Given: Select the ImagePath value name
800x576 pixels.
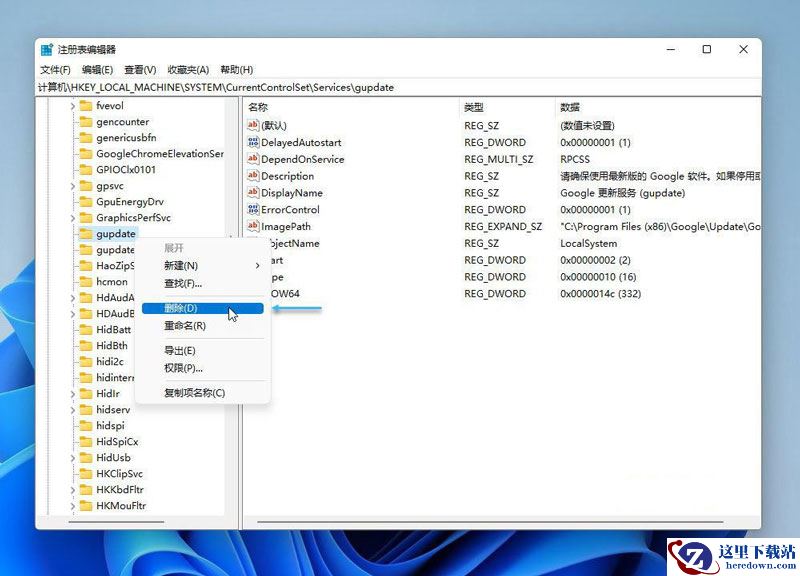Looking at the screenshot, I should click(286, 227).
